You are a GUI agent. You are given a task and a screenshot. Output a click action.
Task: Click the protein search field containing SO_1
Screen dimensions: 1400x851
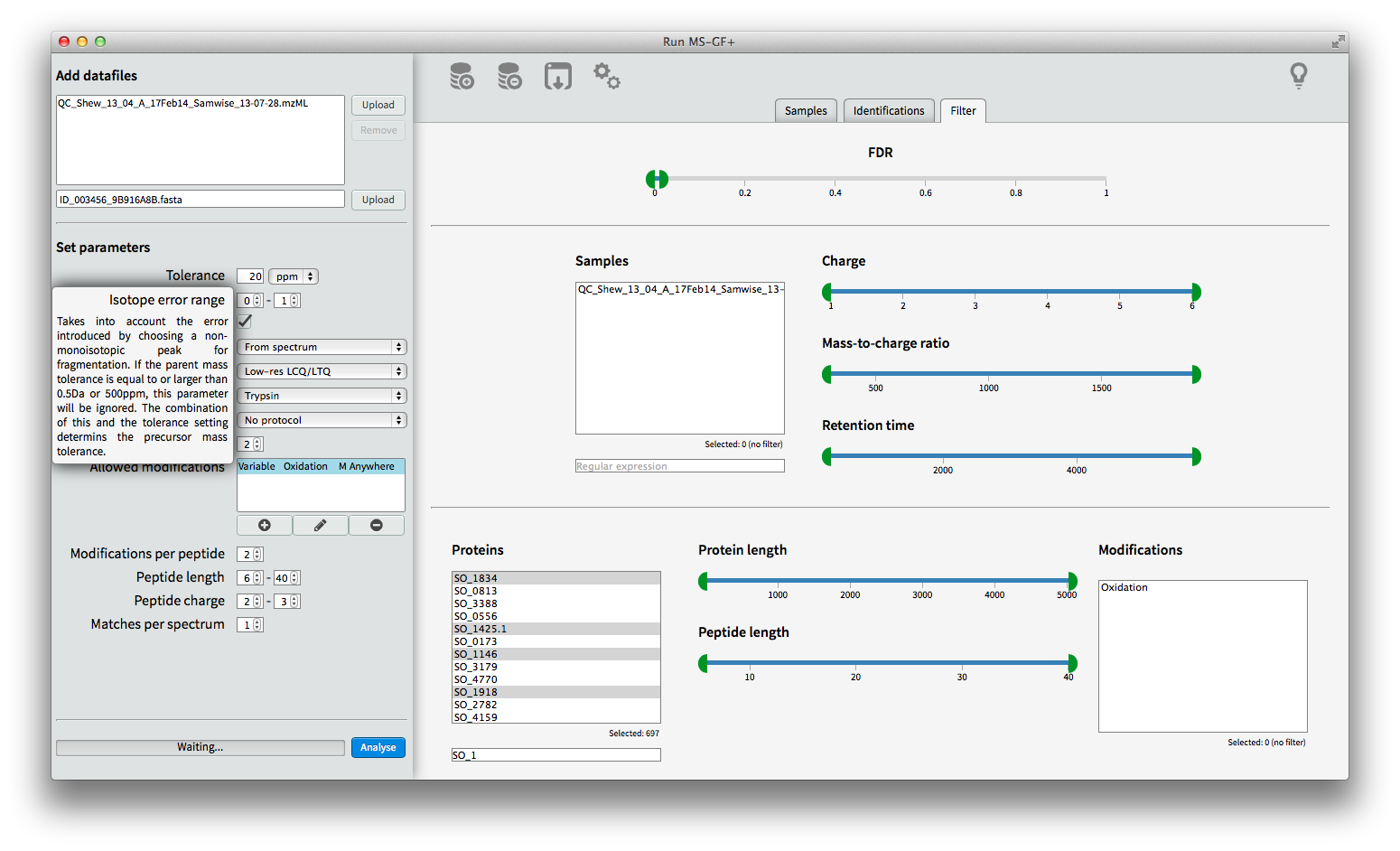coord(556,755)
